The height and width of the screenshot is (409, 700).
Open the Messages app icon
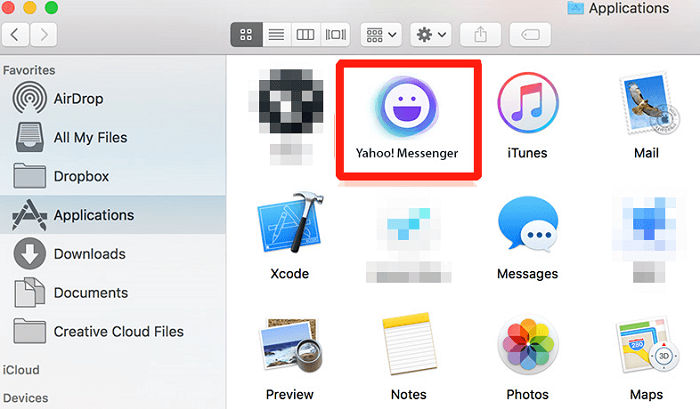[528, 223]
